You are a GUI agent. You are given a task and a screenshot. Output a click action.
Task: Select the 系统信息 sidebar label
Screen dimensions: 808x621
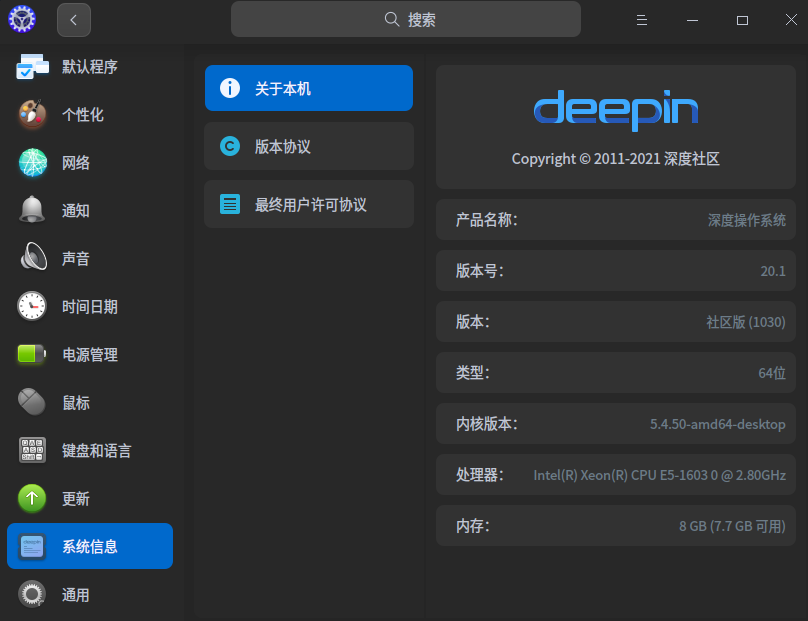[x=90, y=546]
